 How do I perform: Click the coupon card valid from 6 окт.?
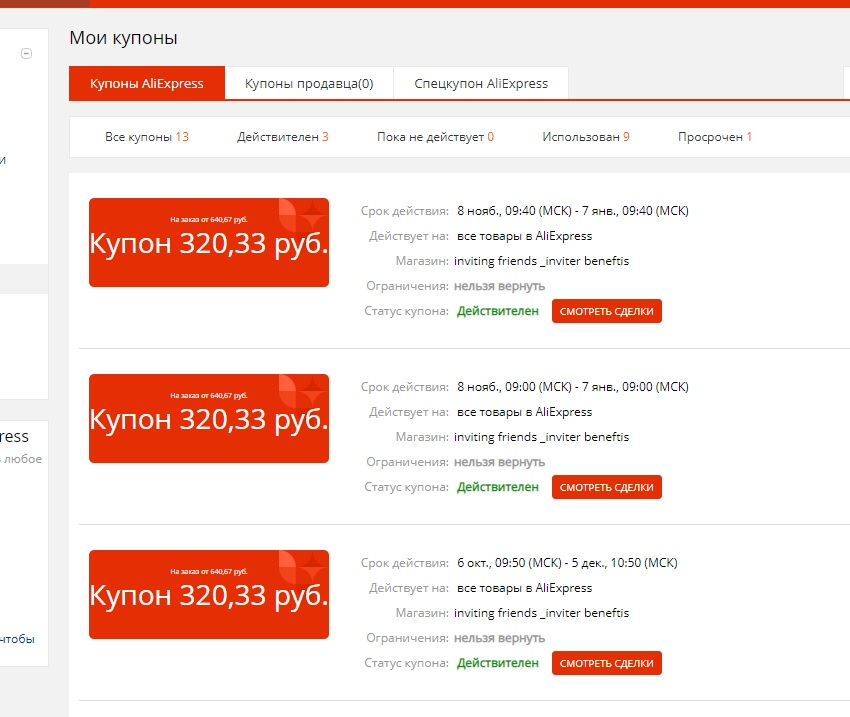(x=209, y=595)
